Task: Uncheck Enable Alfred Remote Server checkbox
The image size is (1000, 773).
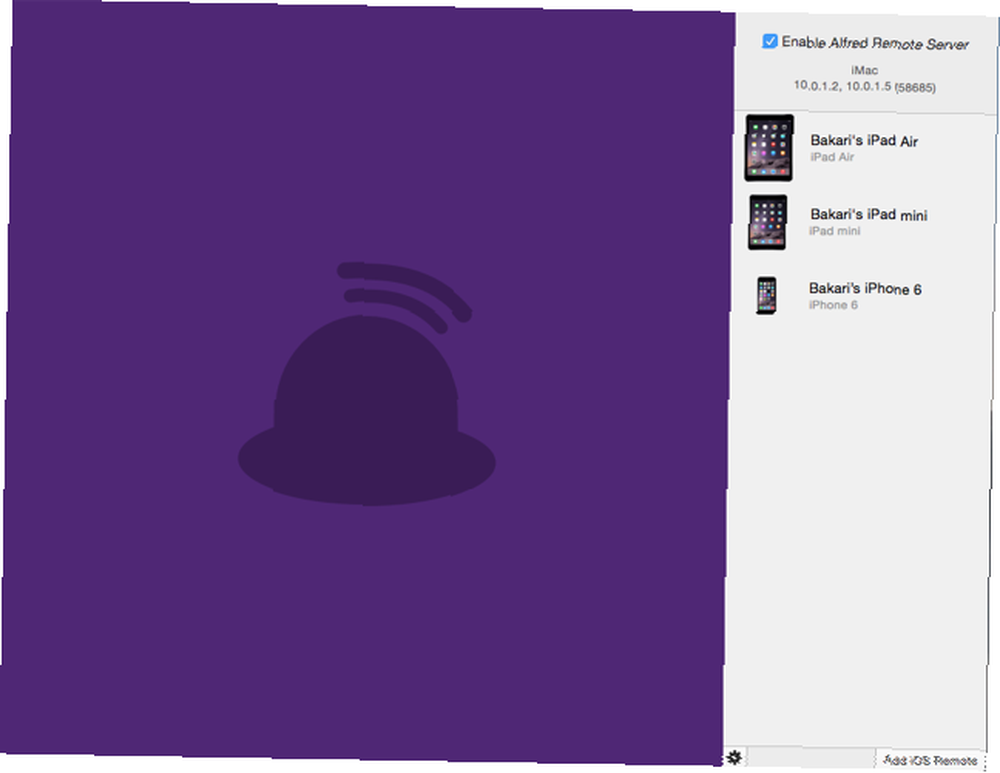Action: tap(770, 41)
